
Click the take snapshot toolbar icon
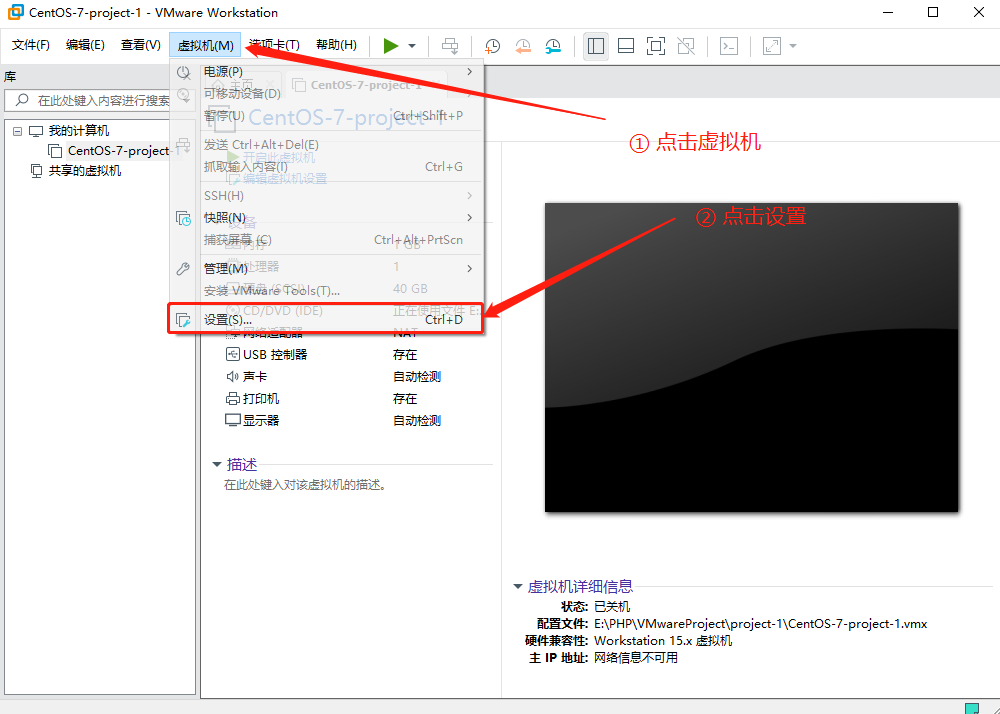(x=492, y=46)
